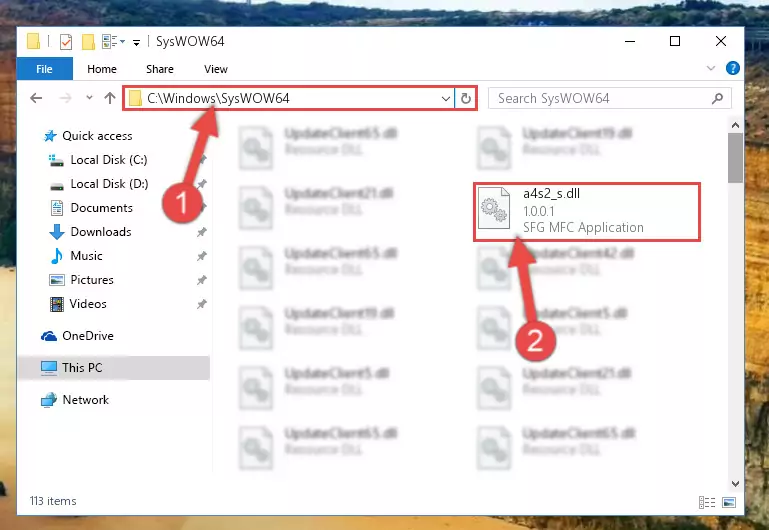The width and height of the screenshot is (769, 530).
Task: Click the Search SysWOW64 field
Action: [x=610, y=99]
